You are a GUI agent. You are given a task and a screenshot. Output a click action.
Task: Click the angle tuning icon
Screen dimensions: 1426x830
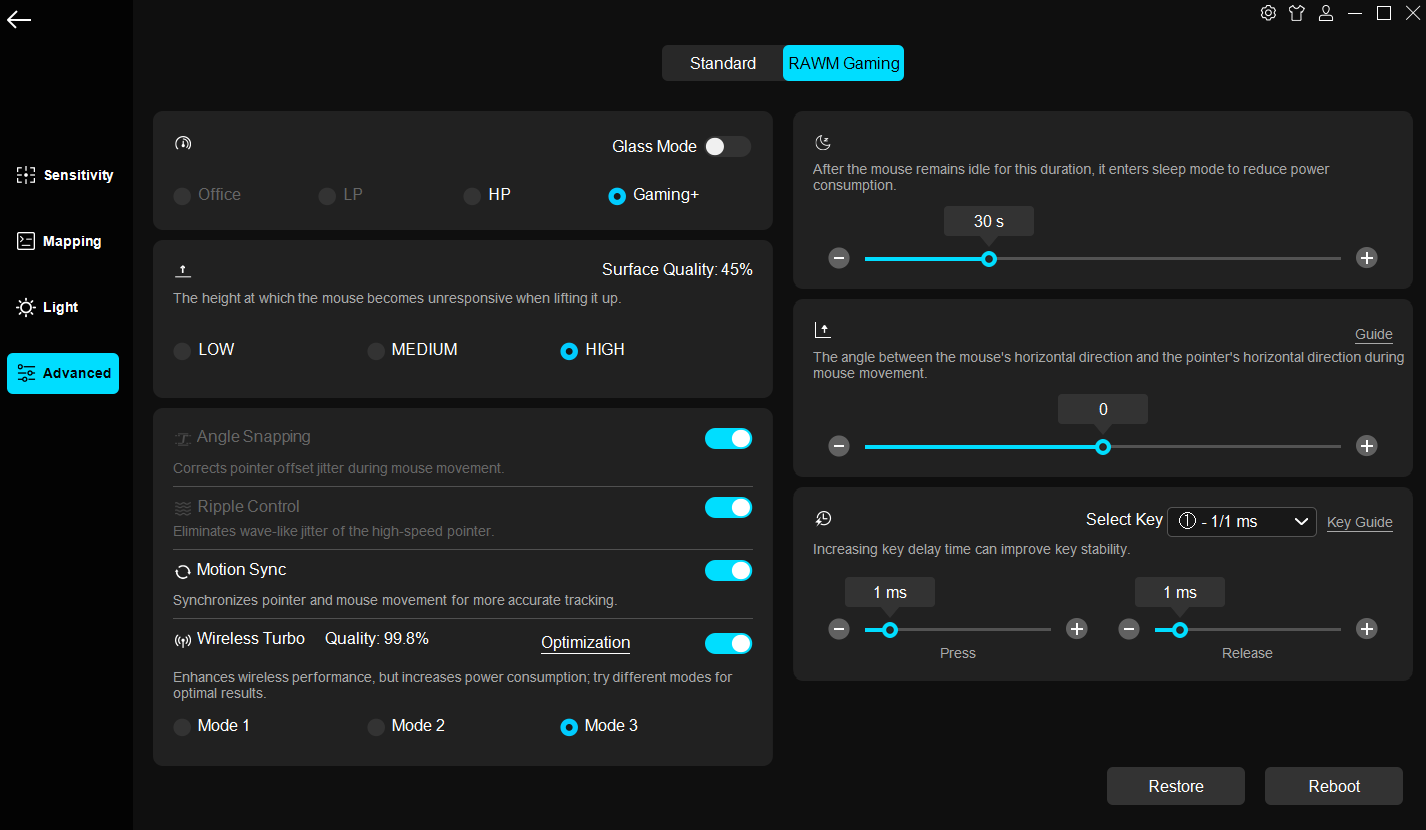click(x=823, y=329)
